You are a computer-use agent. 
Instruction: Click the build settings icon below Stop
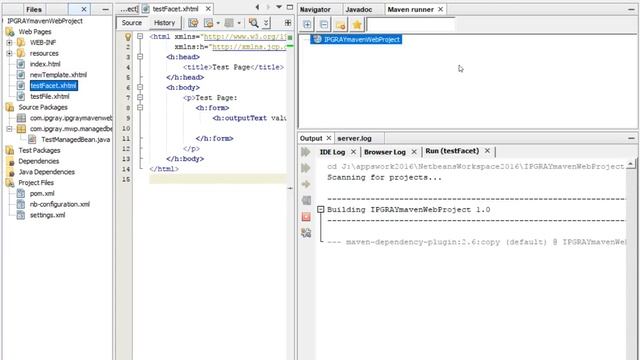(x=306, y=233)
